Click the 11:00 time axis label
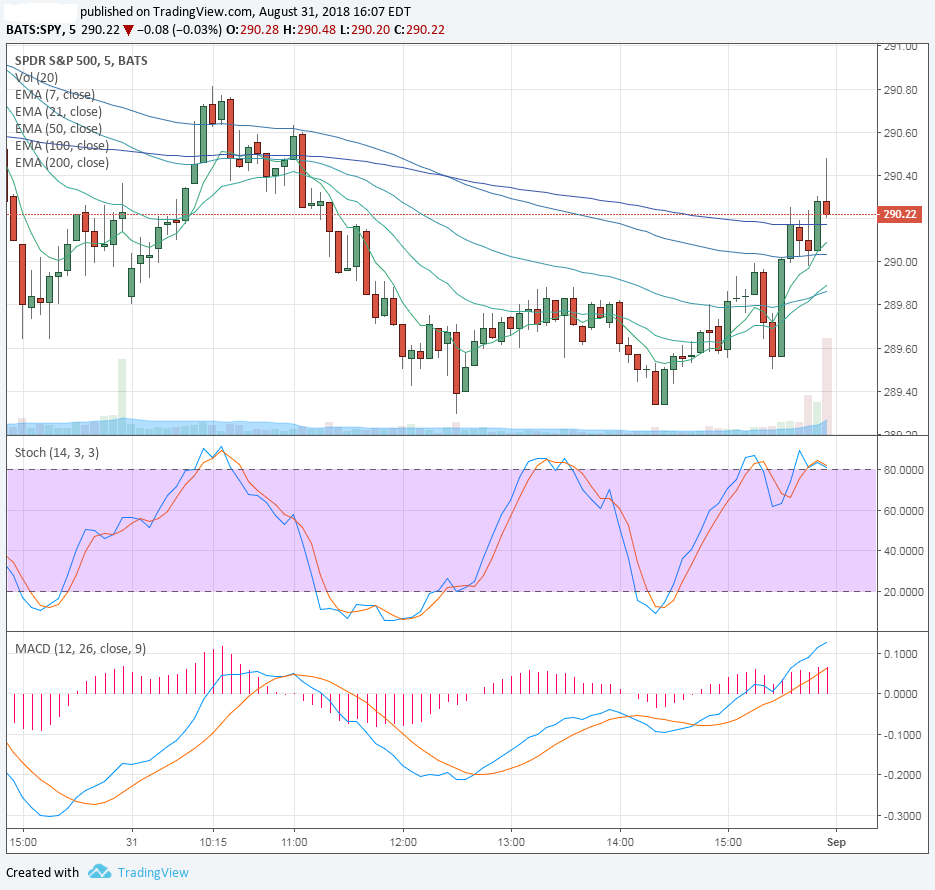Viewport: 935px width, 890px height. click(x=294, y=842)
